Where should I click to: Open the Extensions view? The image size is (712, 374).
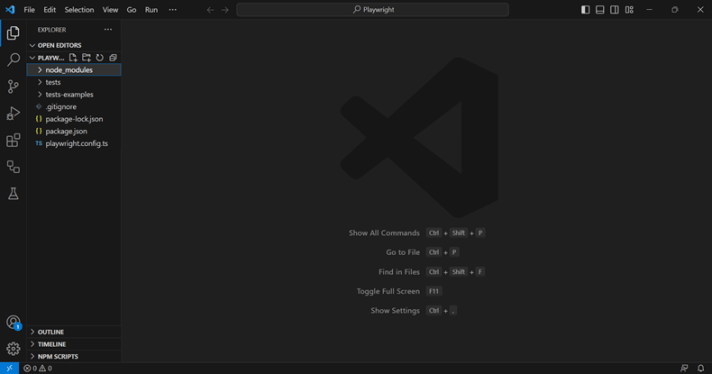point(13,140)
